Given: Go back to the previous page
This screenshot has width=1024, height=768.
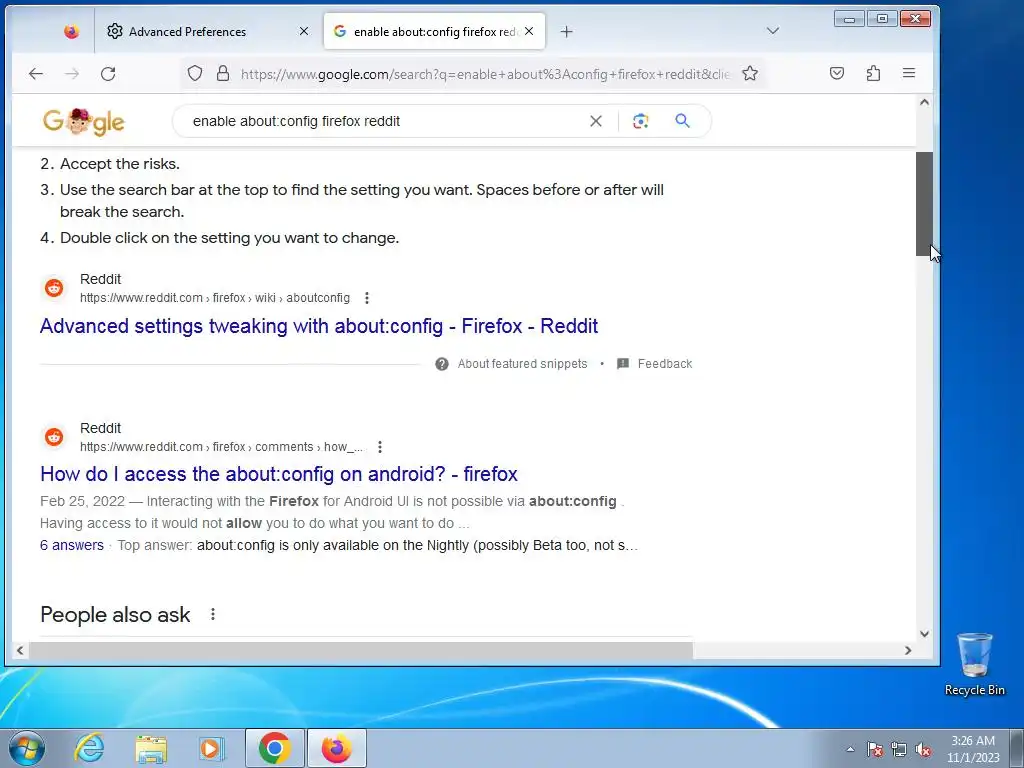Looking at the screenshot, I should 36,74.
